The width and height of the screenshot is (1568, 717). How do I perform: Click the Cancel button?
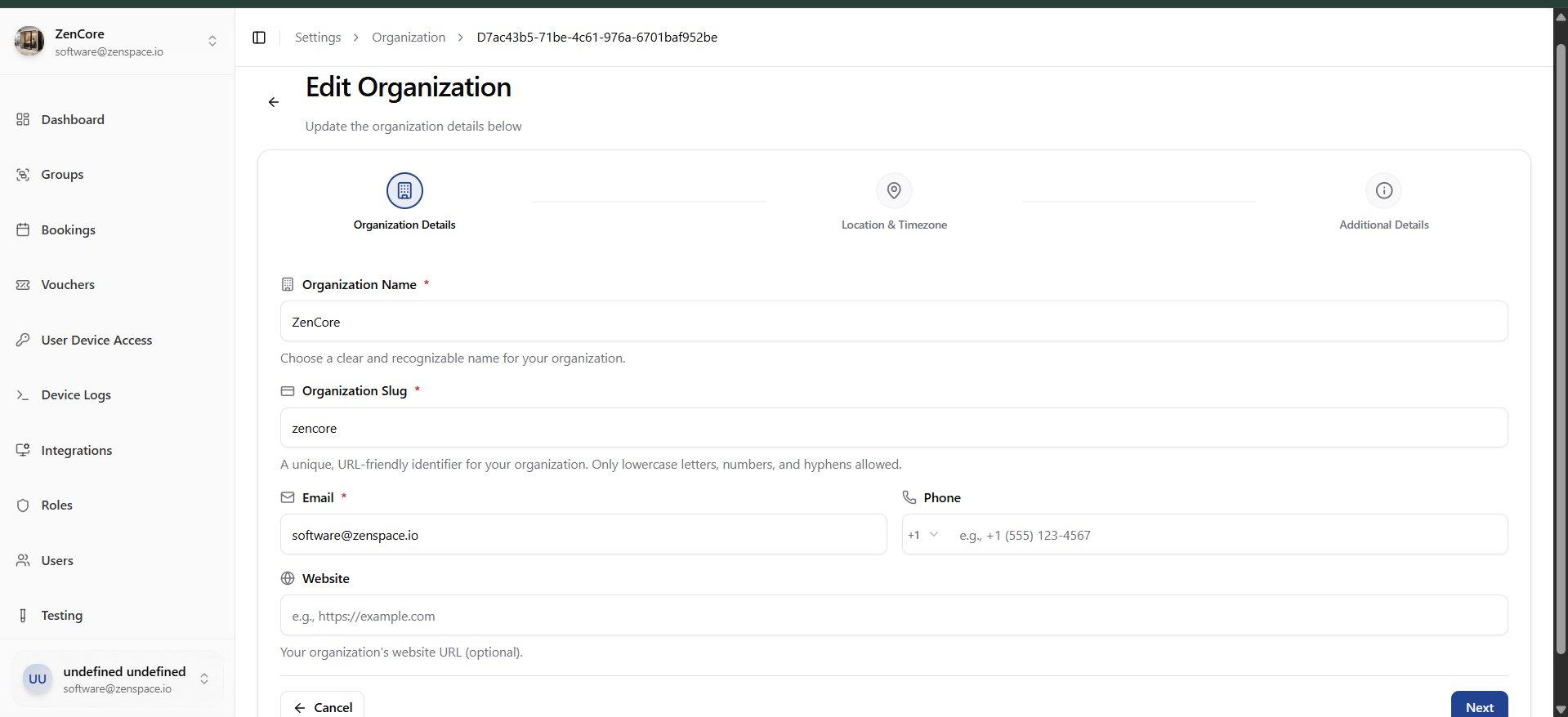point(322,706)
